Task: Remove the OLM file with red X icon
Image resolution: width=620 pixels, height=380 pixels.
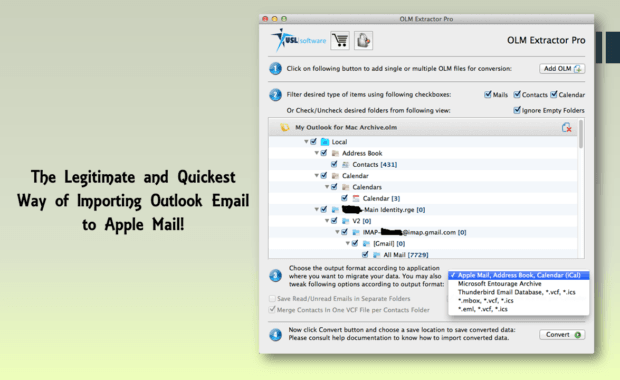Action: tap(566, 127)
